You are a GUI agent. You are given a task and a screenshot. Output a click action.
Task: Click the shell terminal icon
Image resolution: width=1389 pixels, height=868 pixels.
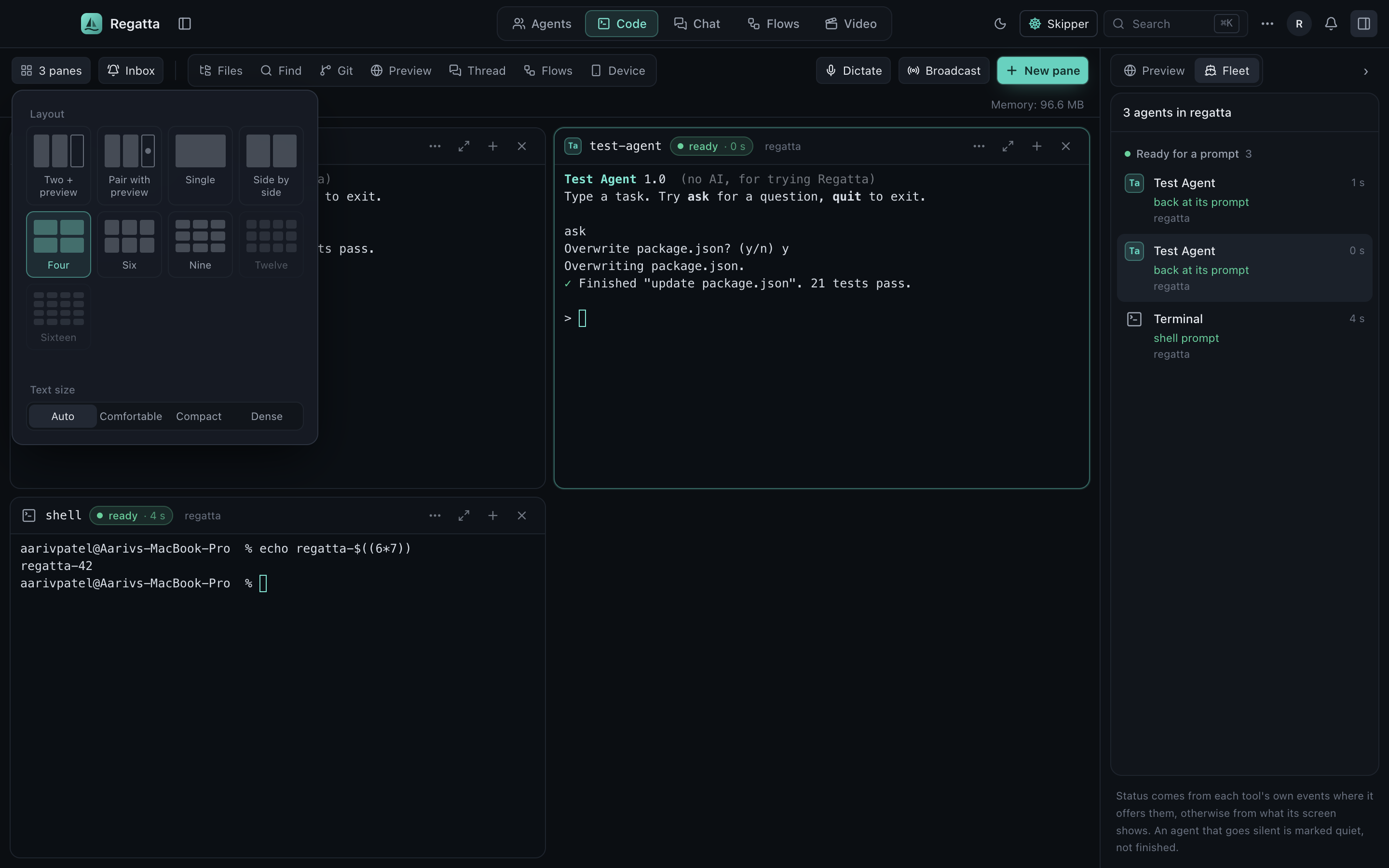[x=29, y=515]
